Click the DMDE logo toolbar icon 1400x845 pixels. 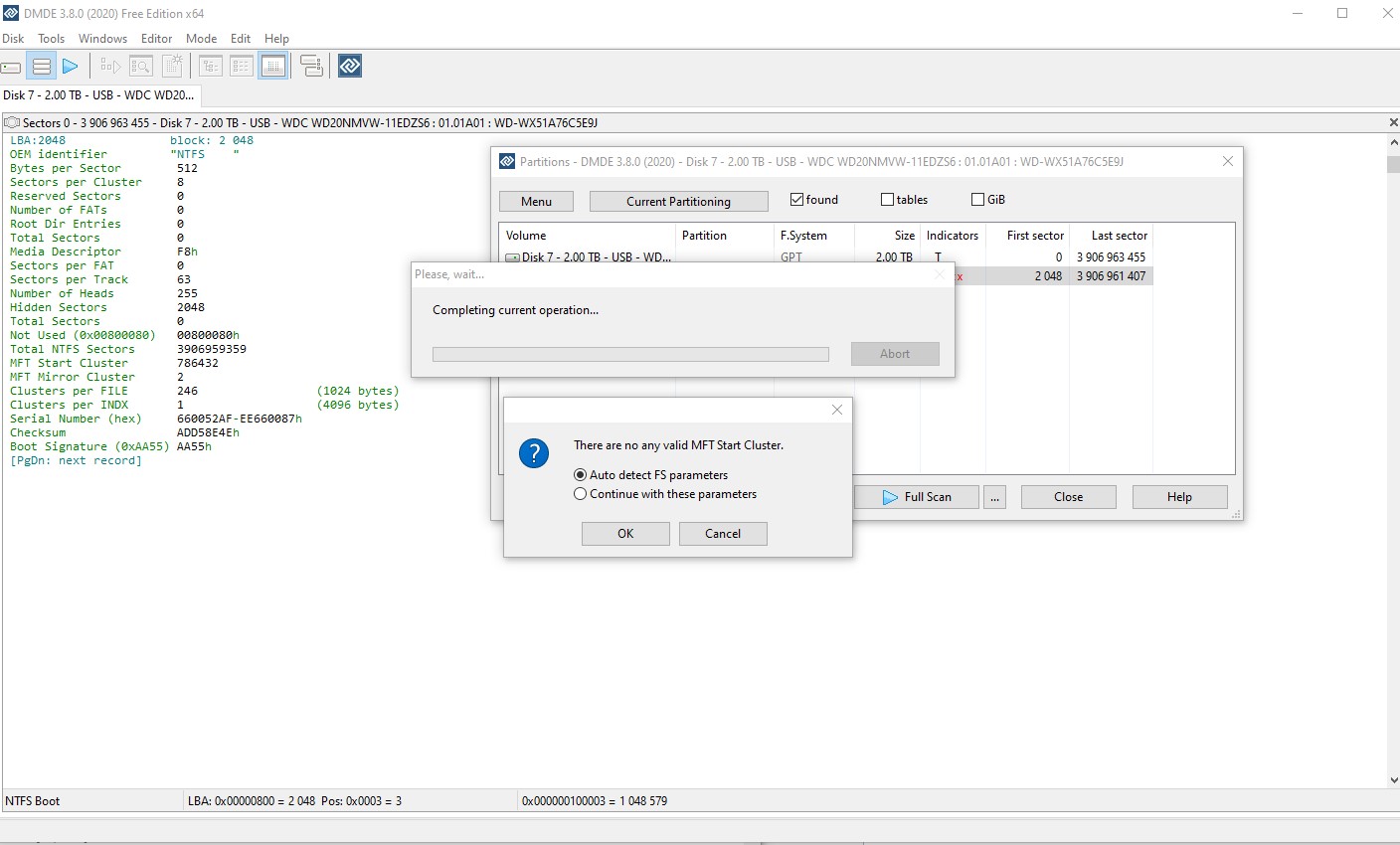click(x=350, y=67)
